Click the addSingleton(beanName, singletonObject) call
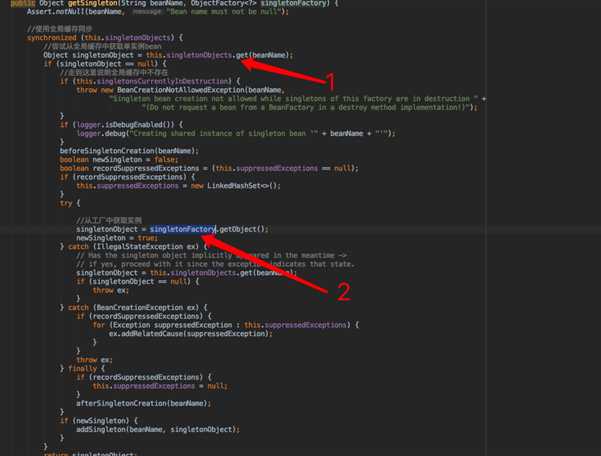 (x=158, y=429)
